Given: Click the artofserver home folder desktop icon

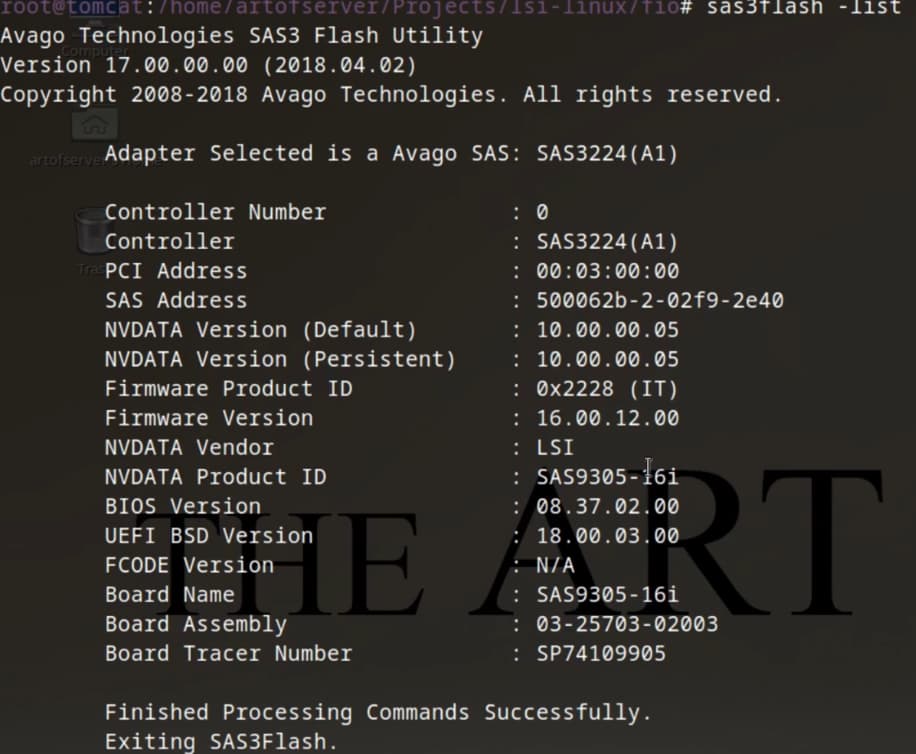Looking at the screenshot, I should coord(94,126).
